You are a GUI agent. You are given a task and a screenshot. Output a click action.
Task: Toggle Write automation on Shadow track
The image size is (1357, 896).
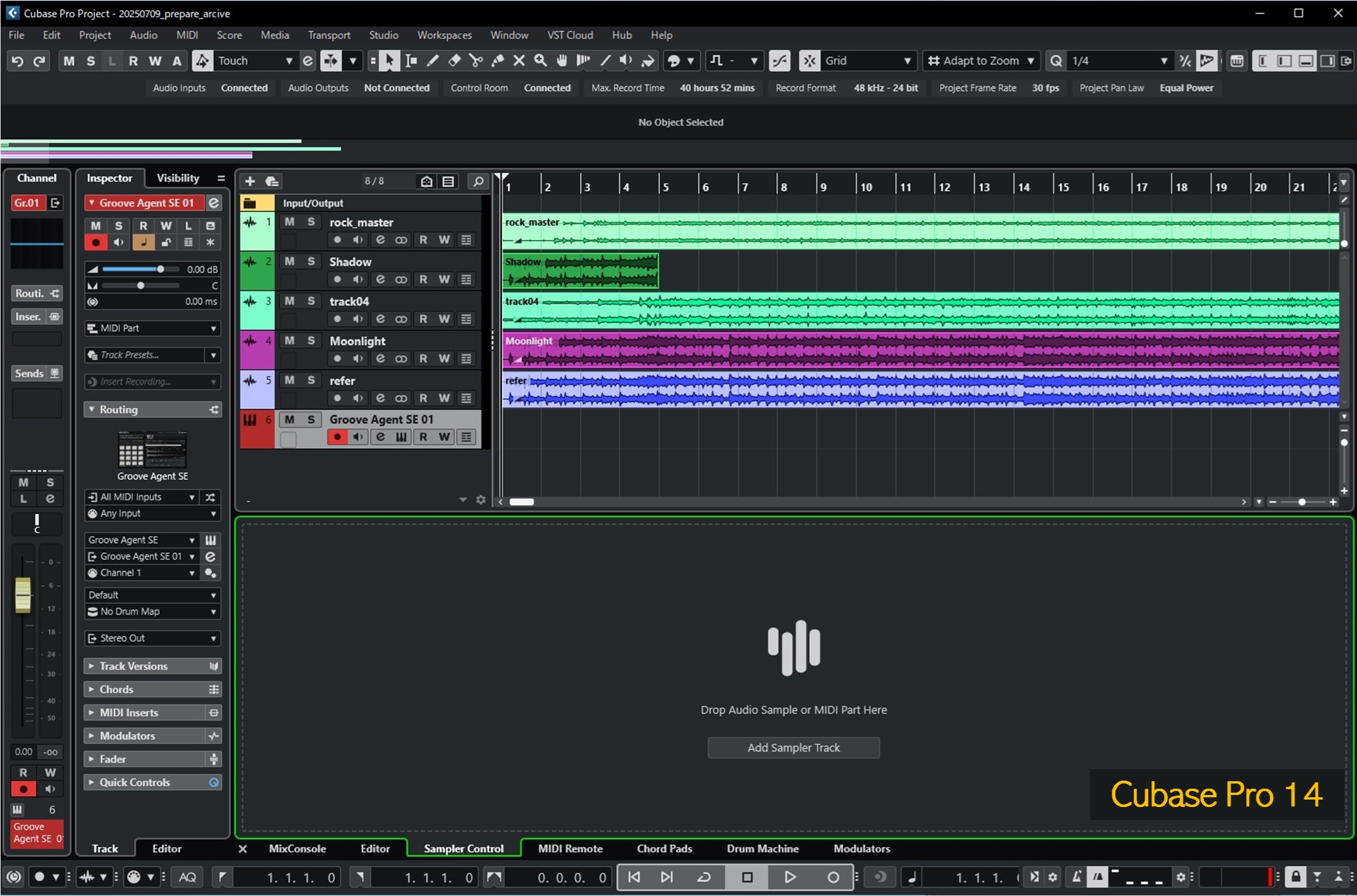444,279
